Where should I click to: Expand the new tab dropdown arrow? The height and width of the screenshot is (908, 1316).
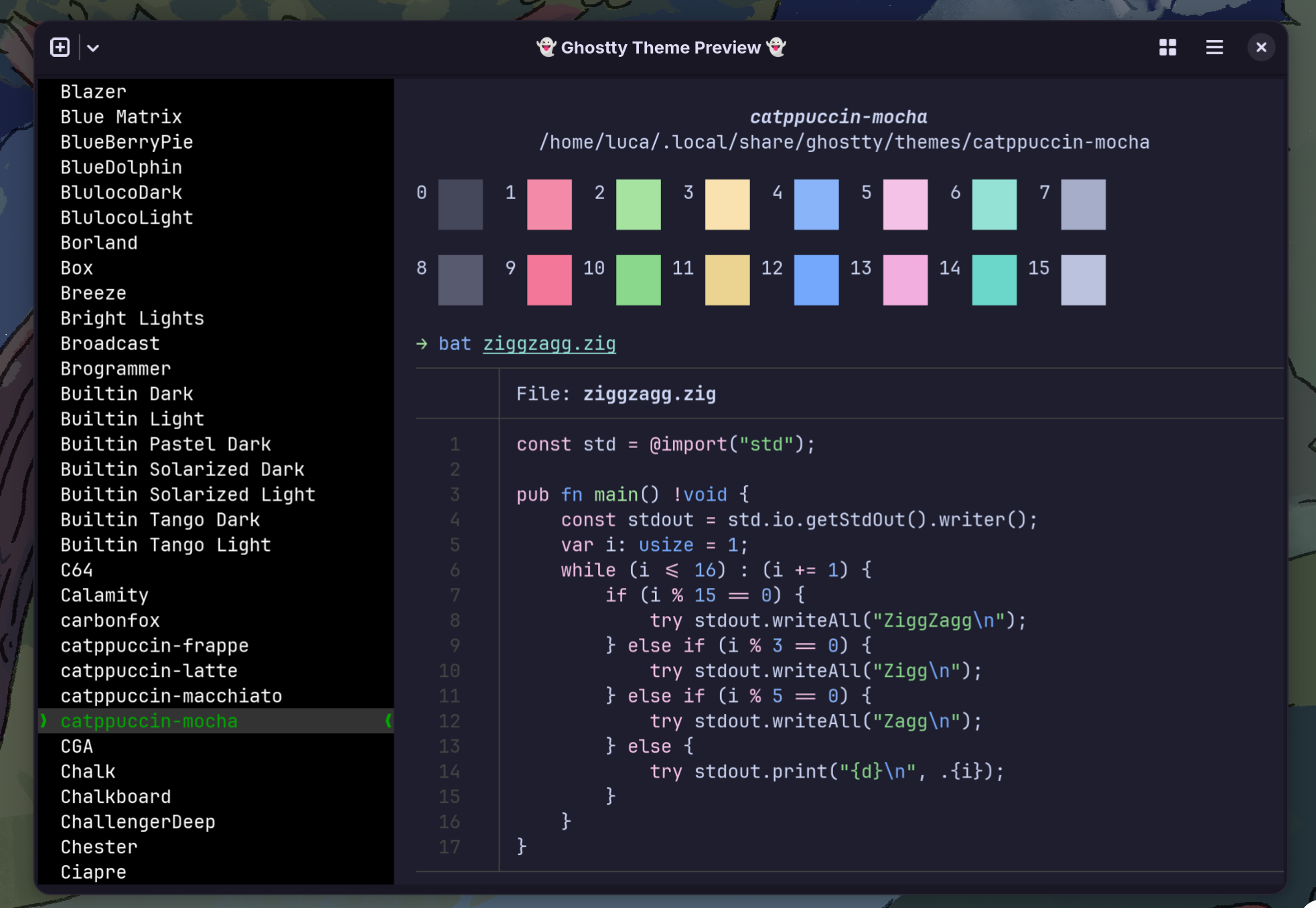(x=93, y=48)
